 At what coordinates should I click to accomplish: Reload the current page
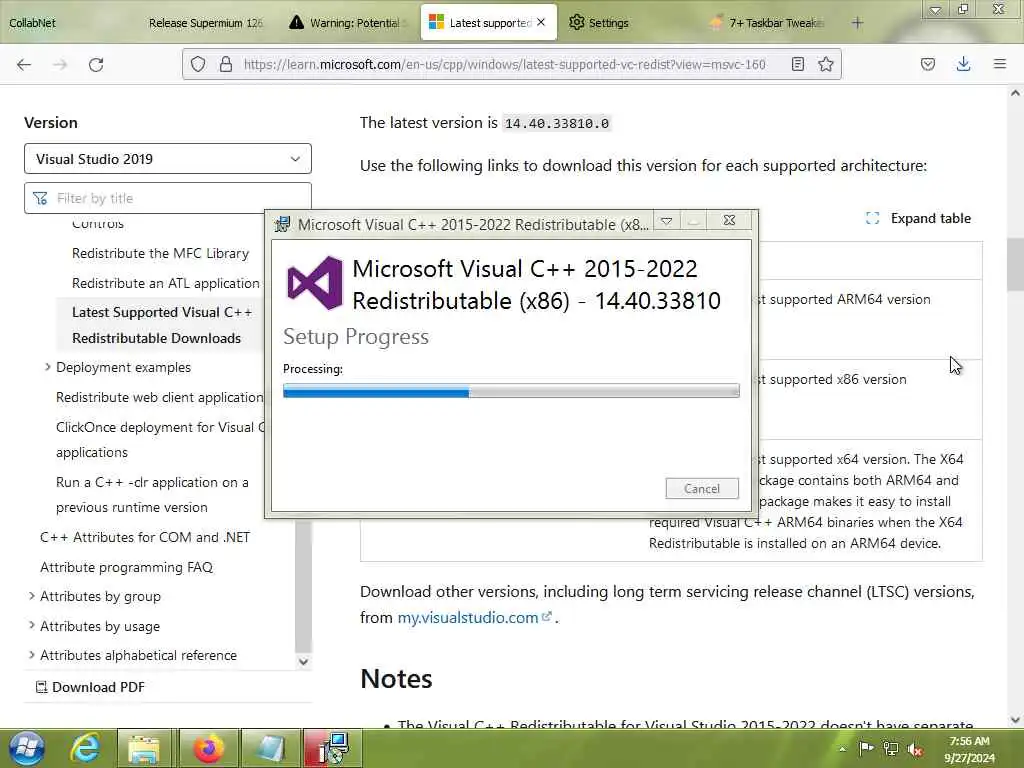[96, 65]
